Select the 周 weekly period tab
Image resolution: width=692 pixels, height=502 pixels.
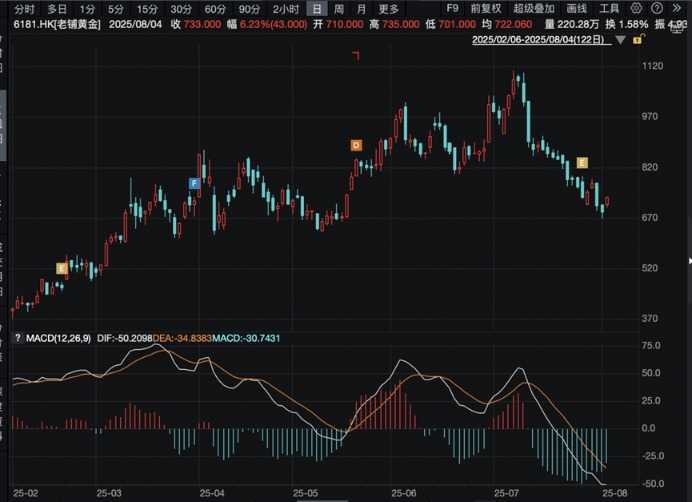(338, 7)
